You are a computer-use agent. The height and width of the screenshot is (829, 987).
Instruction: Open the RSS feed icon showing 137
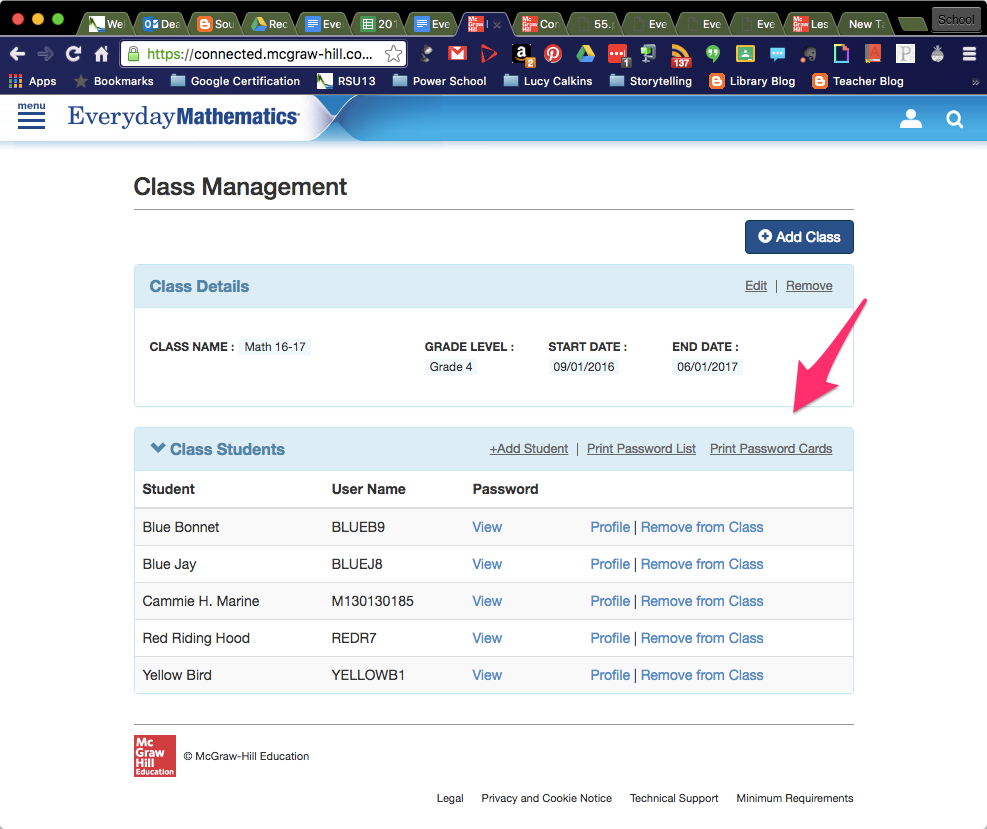[680, 55]
